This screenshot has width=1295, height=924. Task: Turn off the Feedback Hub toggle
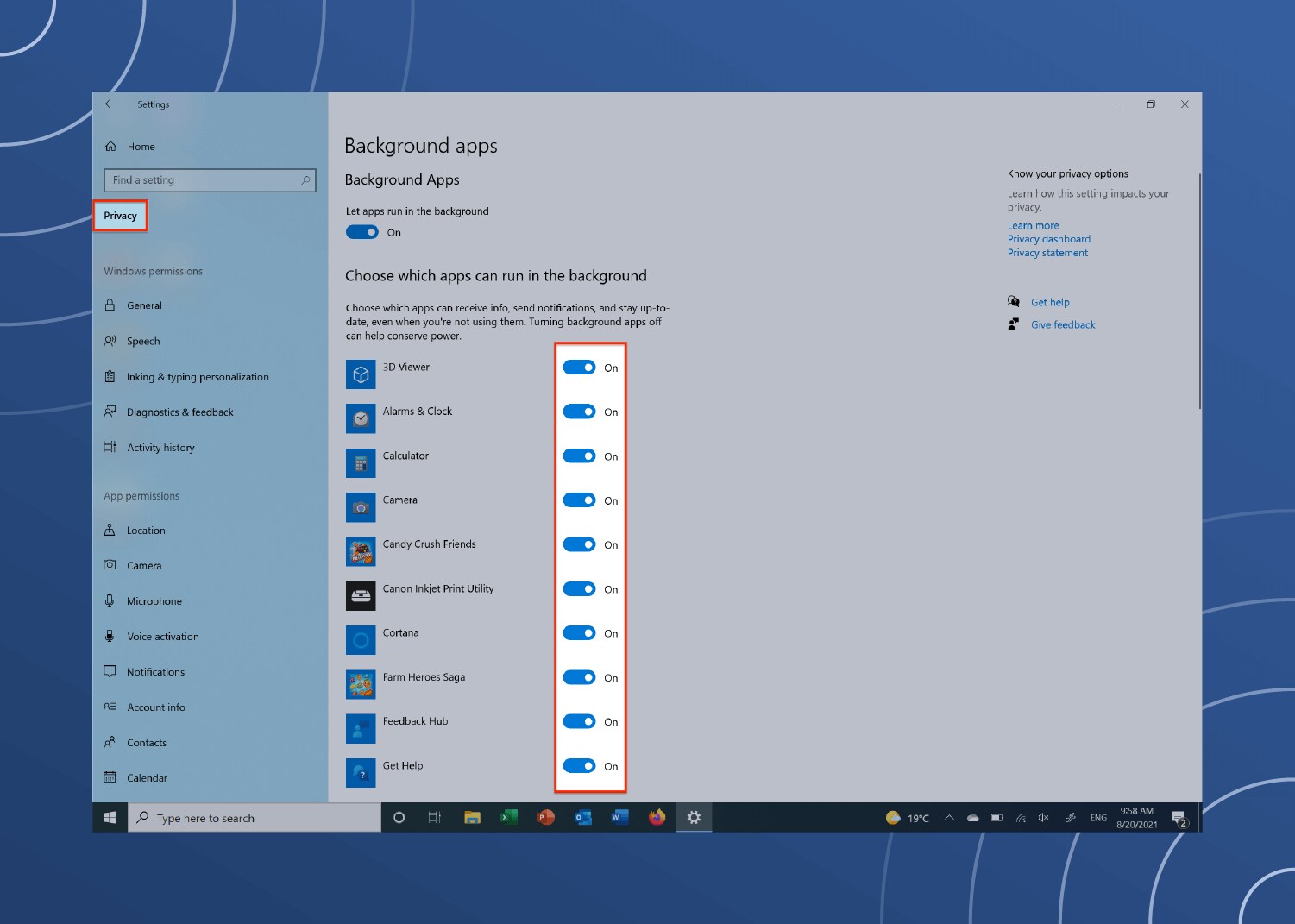[579, 721]
